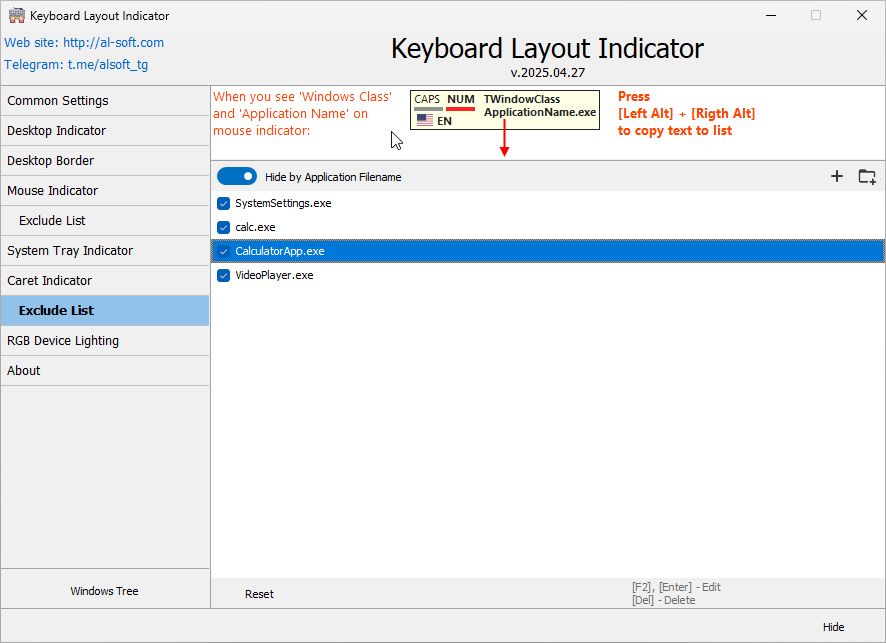Click the Hide button at bottom right
886x643 pixels.
(x=833, y=626)
